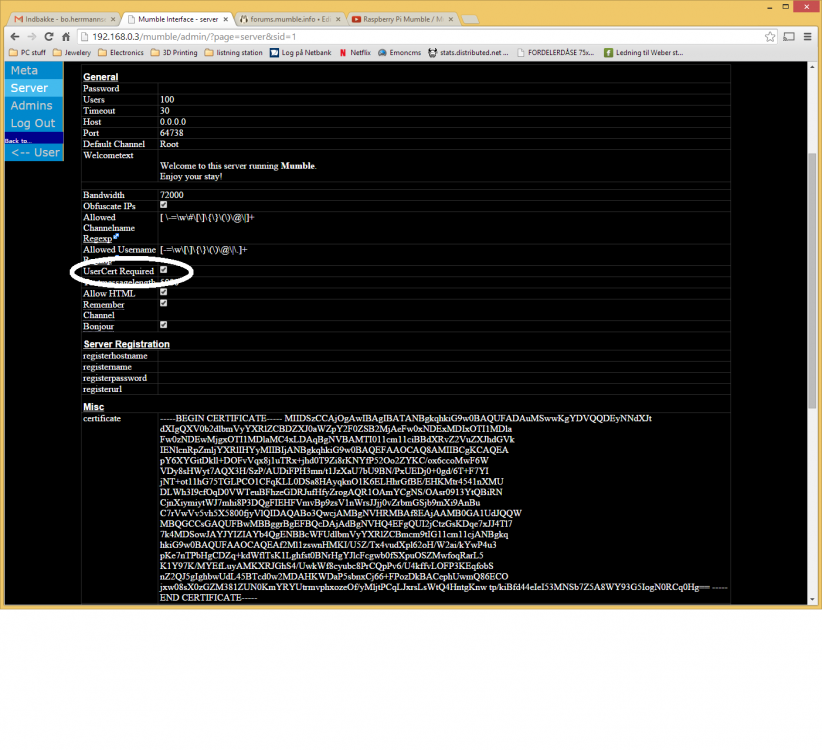822x750 pixels.
Task: Disable the Obfuscate IPs checkbox
Action: (162, 205)
